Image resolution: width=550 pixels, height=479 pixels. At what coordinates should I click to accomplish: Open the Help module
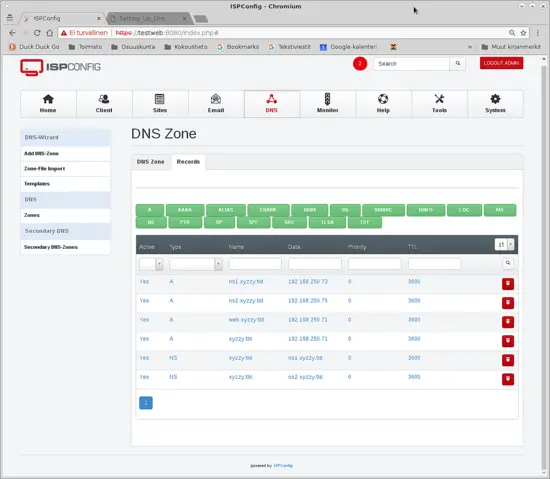383,103
